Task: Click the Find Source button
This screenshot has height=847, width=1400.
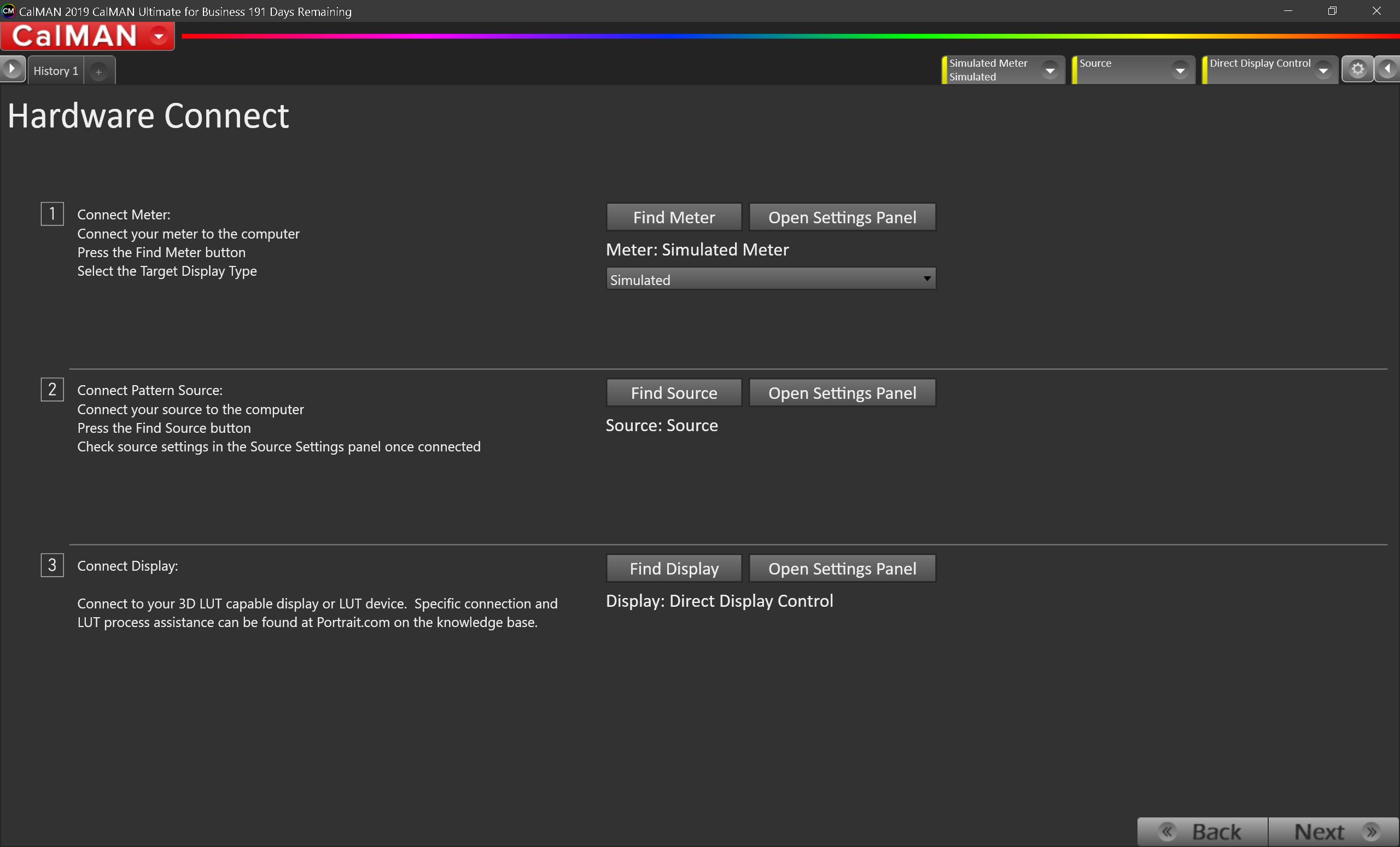Action: (x=674, y=393)
